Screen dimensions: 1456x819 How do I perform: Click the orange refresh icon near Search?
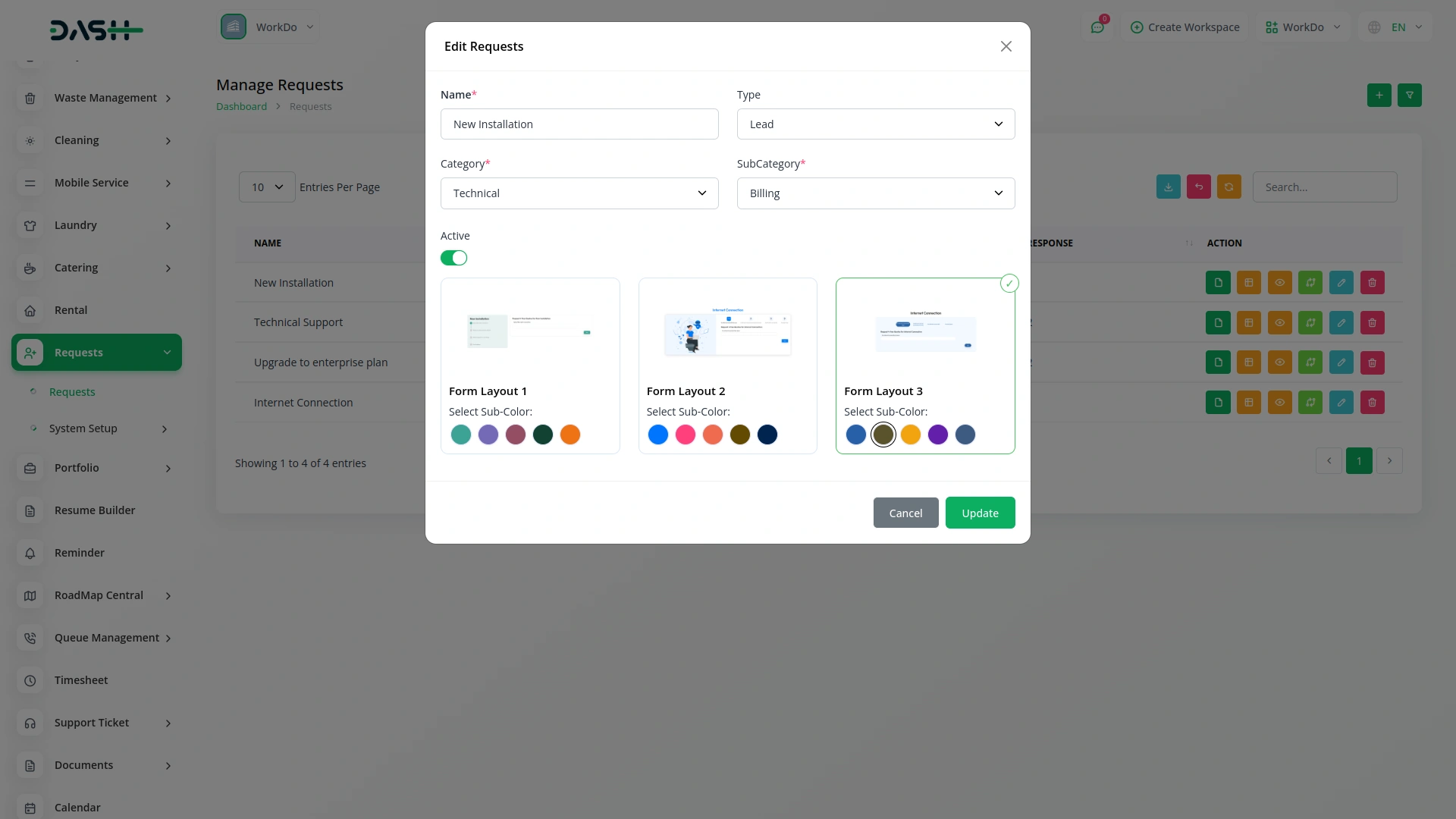(x=1228, y=187)
